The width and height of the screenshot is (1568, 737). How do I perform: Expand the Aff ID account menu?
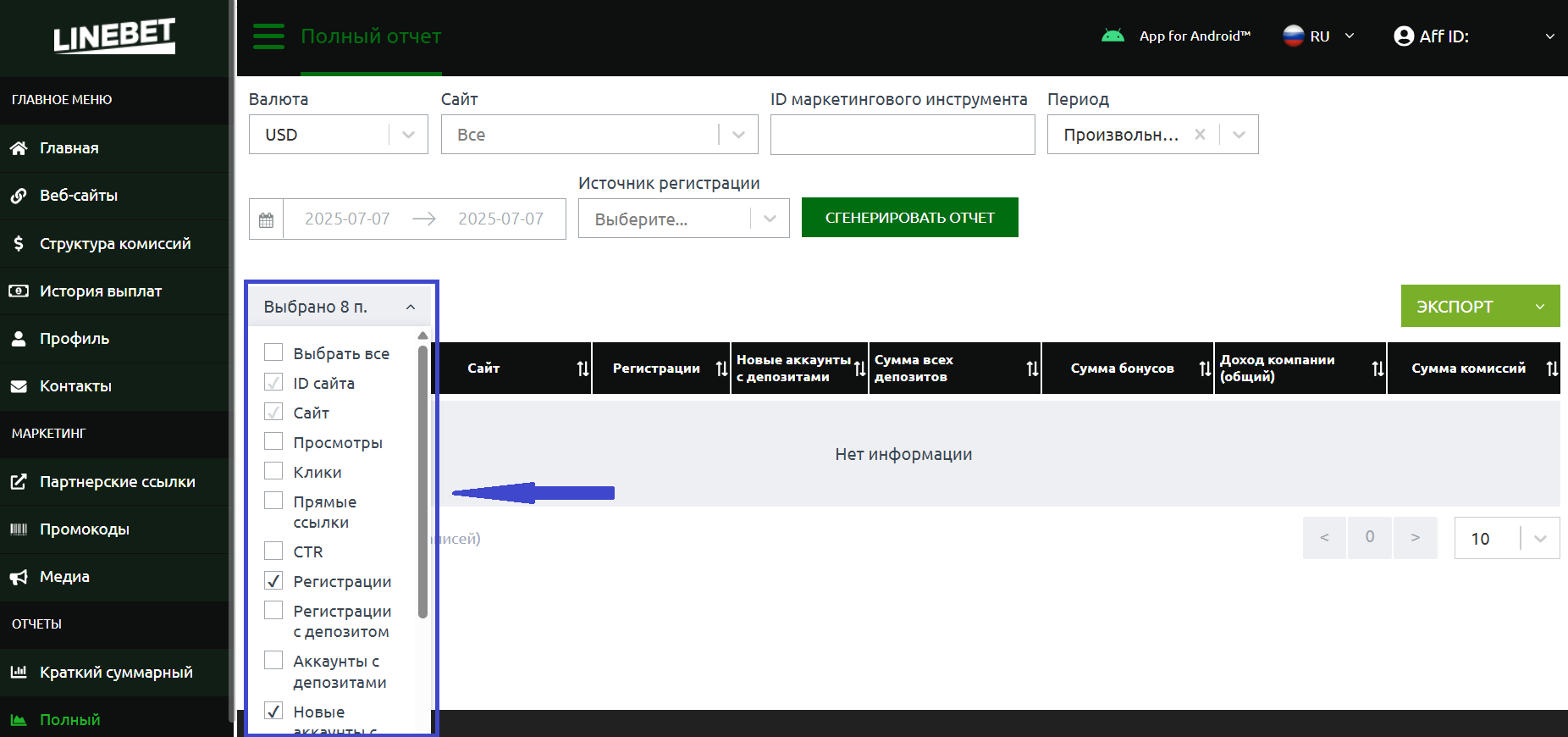[x=1549, y=36]
